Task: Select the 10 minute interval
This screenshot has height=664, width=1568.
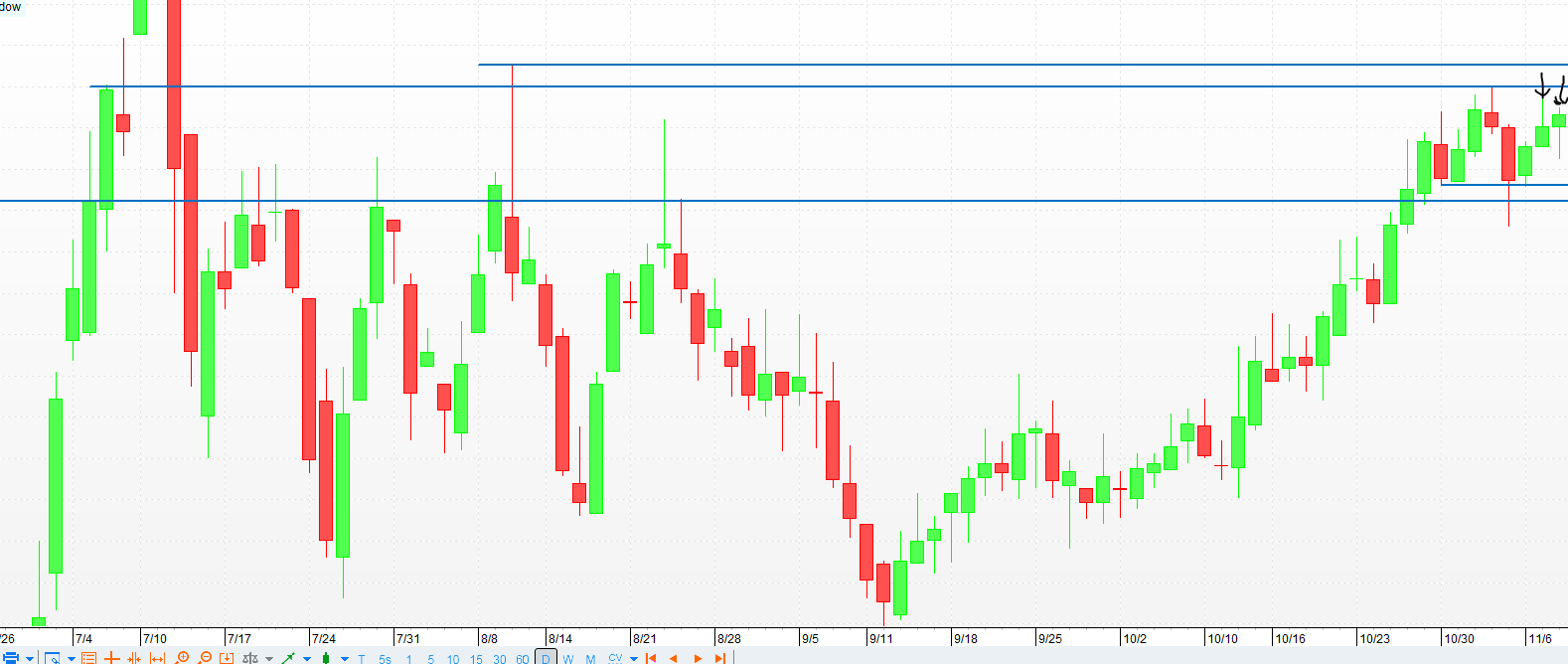Action: 453,659
